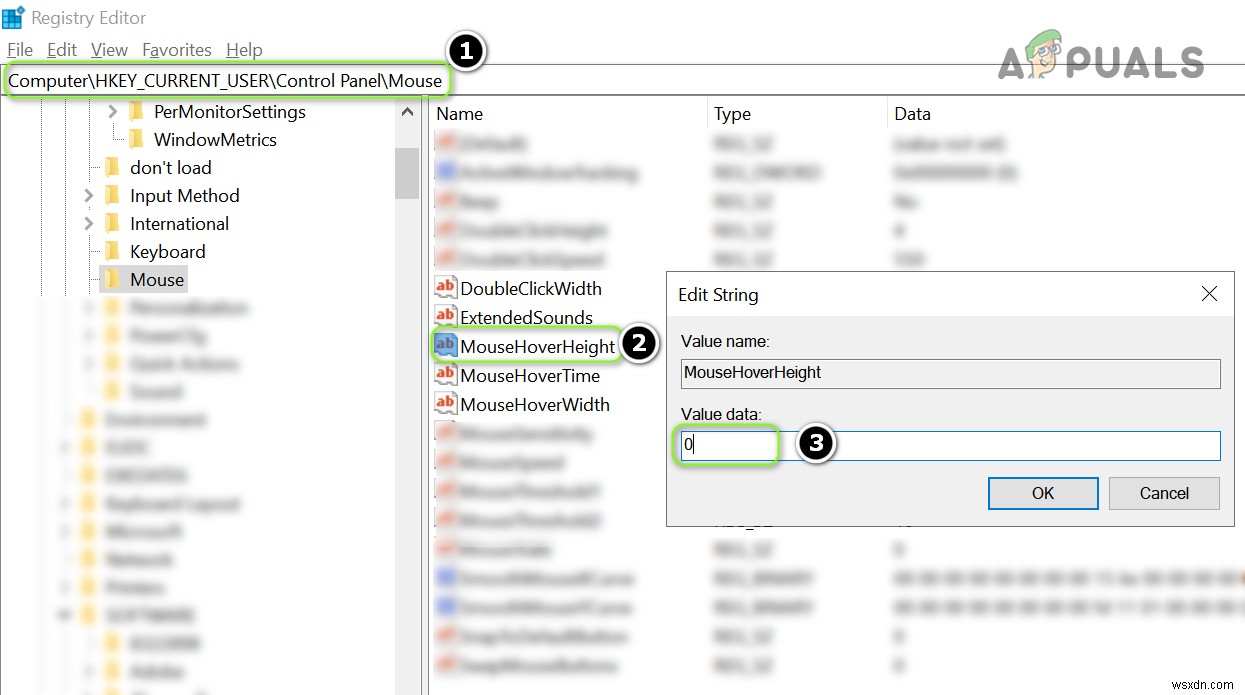Select the Keyboard key
Viewport: 1245px width, 695px height.
[168, 252]
